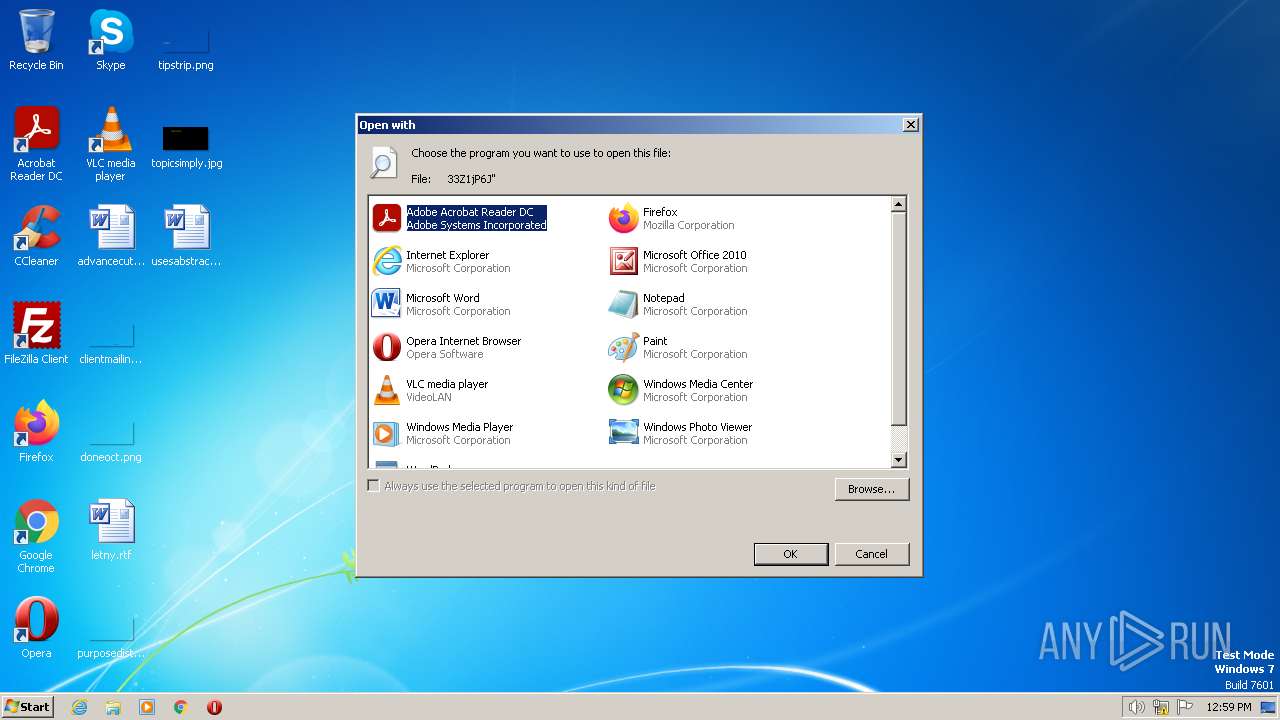
Task: Select the advancecut document on desktop
Action: coord(111,236)
